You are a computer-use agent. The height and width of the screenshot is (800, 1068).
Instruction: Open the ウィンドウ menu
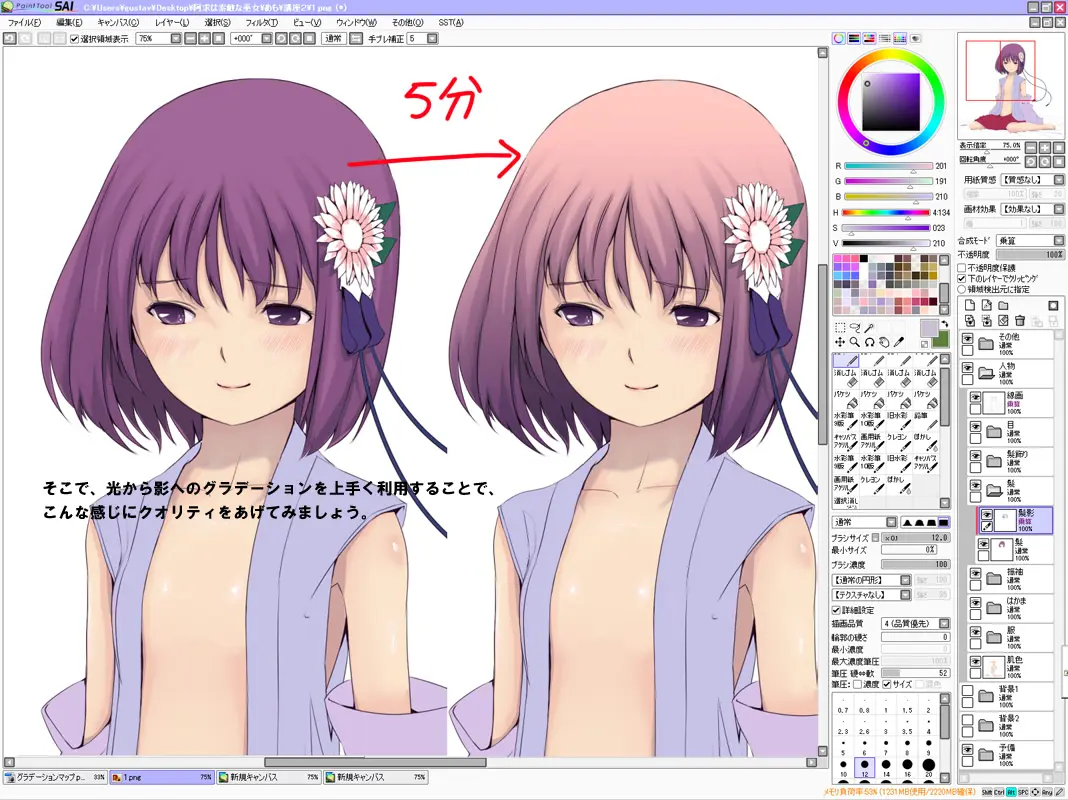[x=356, y=22]
